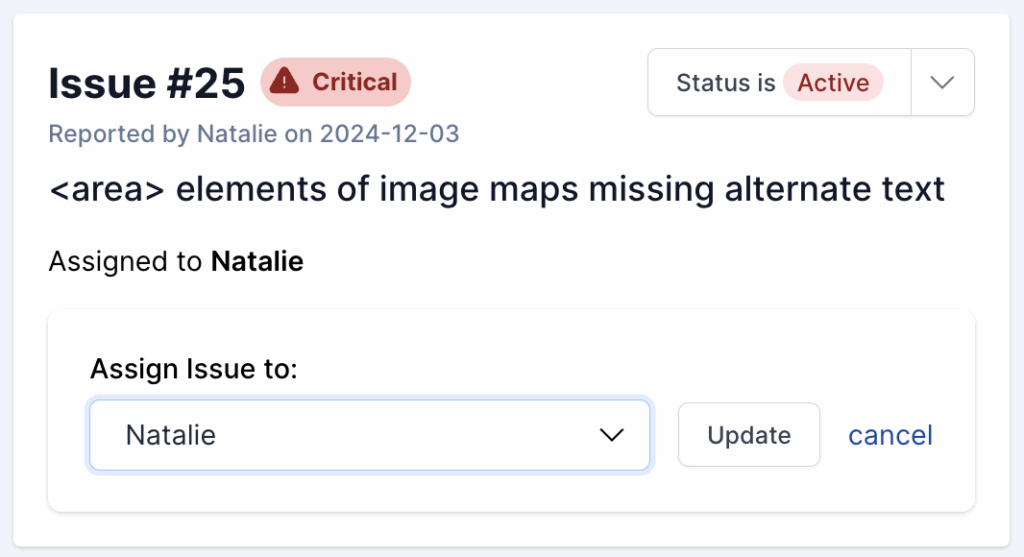Viewport: 1024px width, 557px height.
Task: Click the arrow icon inside the assignee select
Action: click(x=610, y=435)
